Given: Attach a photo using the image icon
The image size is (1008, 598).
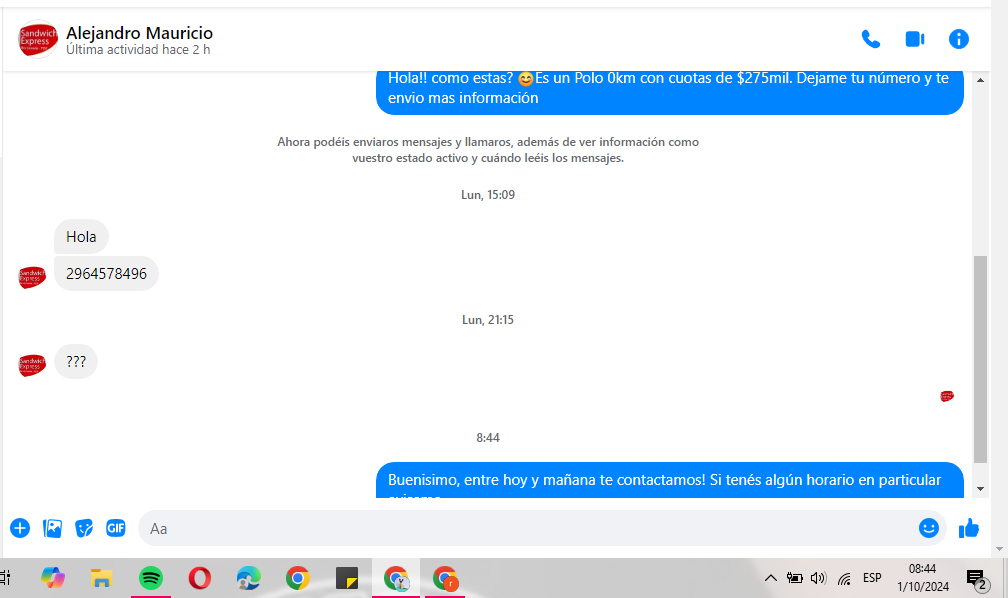Looking at the screenshot, I should click(52, 528).
